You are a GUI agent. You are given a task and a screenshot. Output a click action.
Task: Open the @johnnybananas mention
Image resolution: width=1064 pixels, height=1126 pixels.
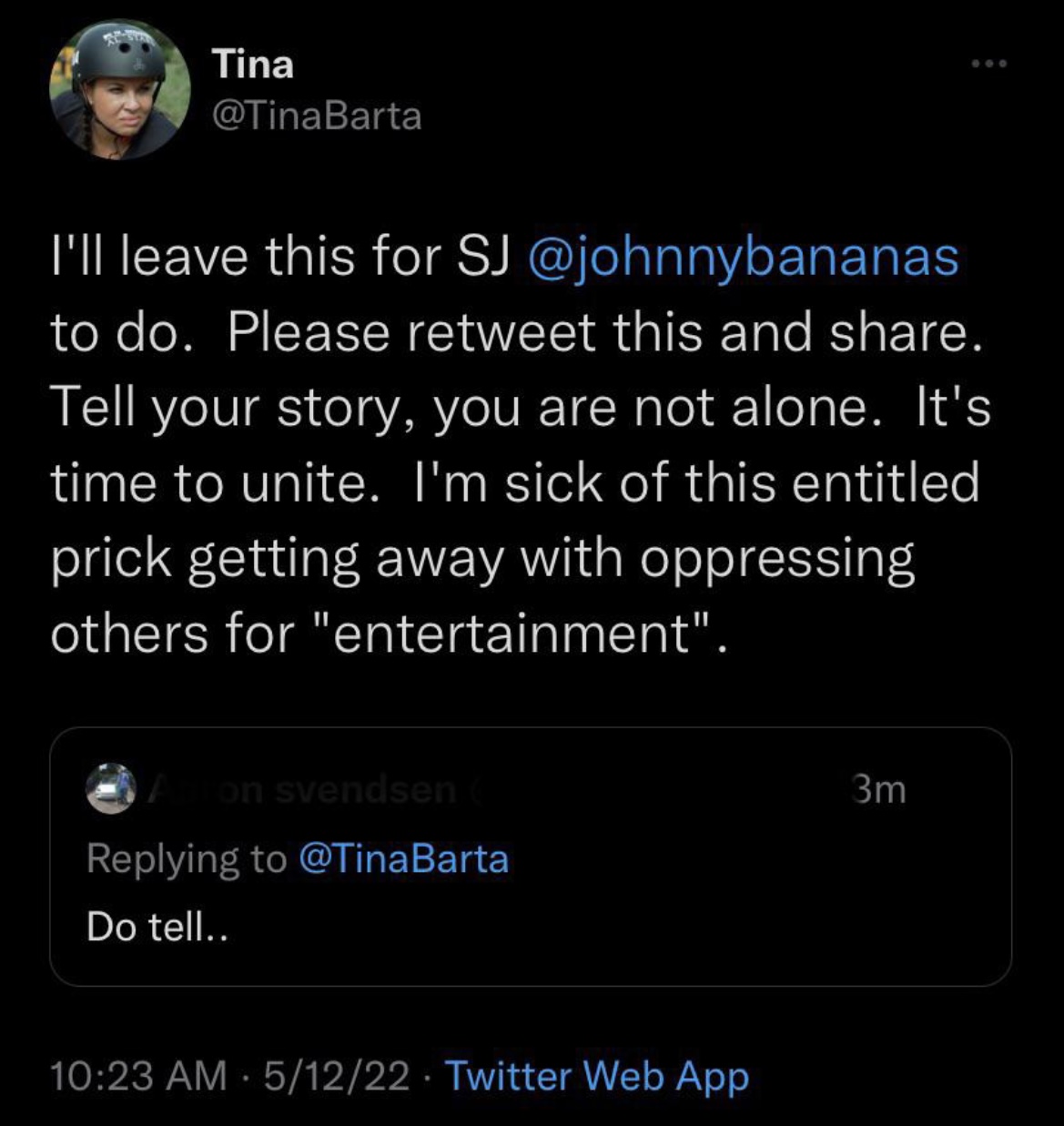pos(743,258)
